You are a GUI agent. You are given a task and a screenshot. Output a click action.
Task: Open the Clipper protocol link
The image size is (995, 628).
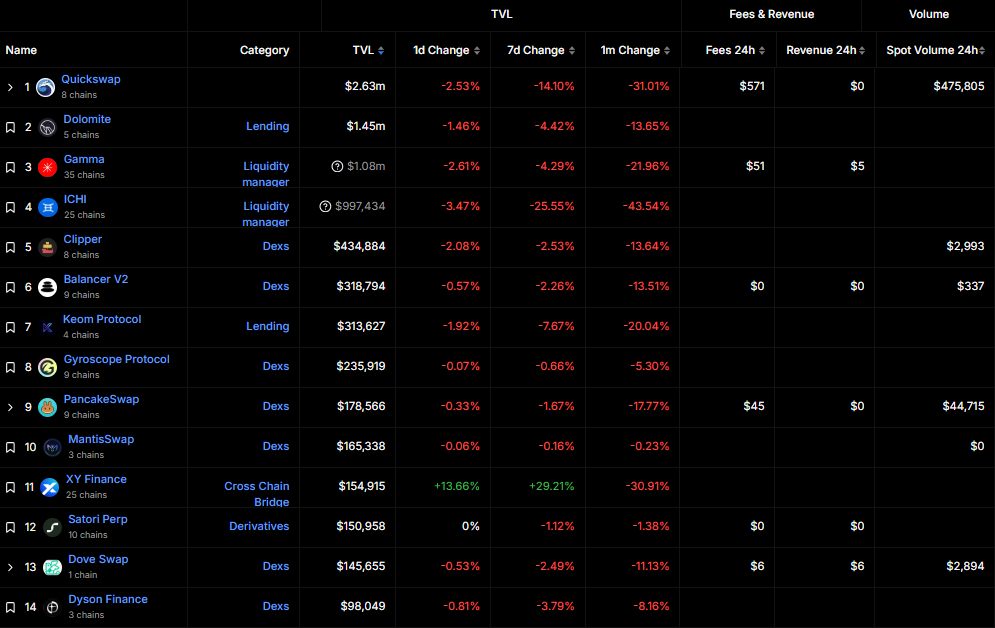[82, 239]
